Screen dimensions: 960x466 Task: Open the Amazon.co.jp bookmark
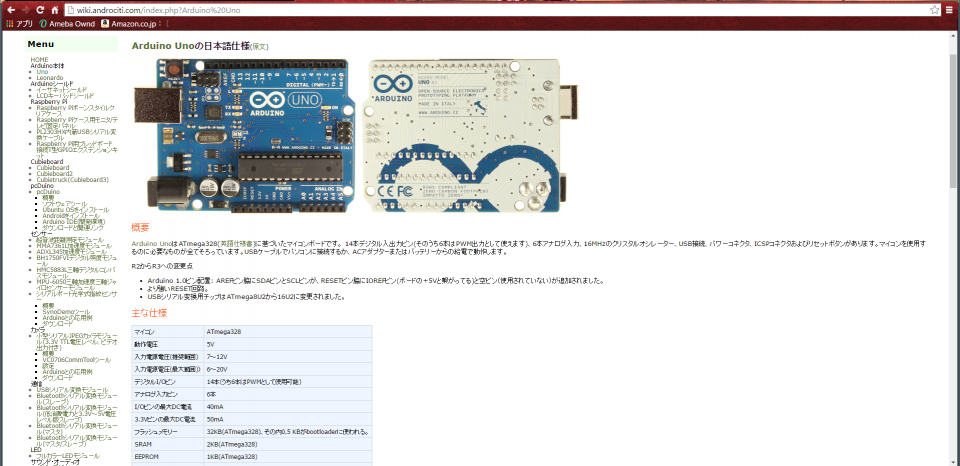pyautogui.click(x=131, y=24)
